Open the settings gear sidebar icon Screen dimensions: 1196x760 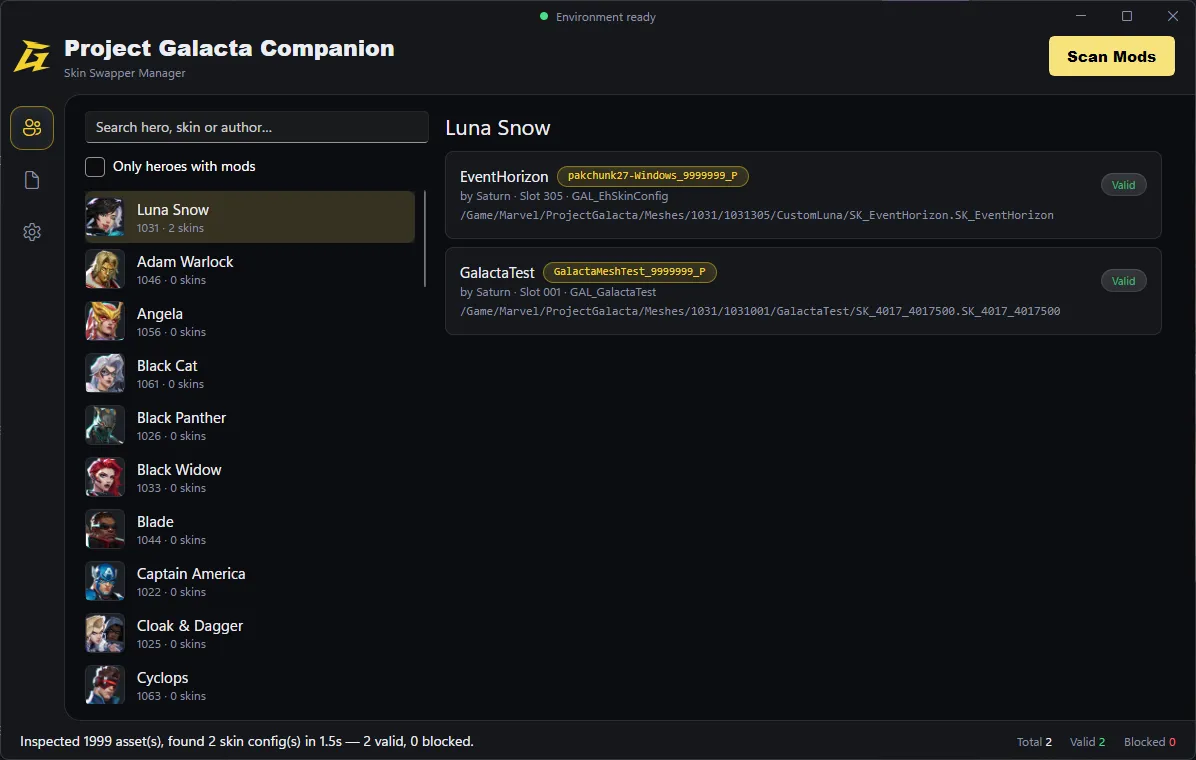click(32, 232)
